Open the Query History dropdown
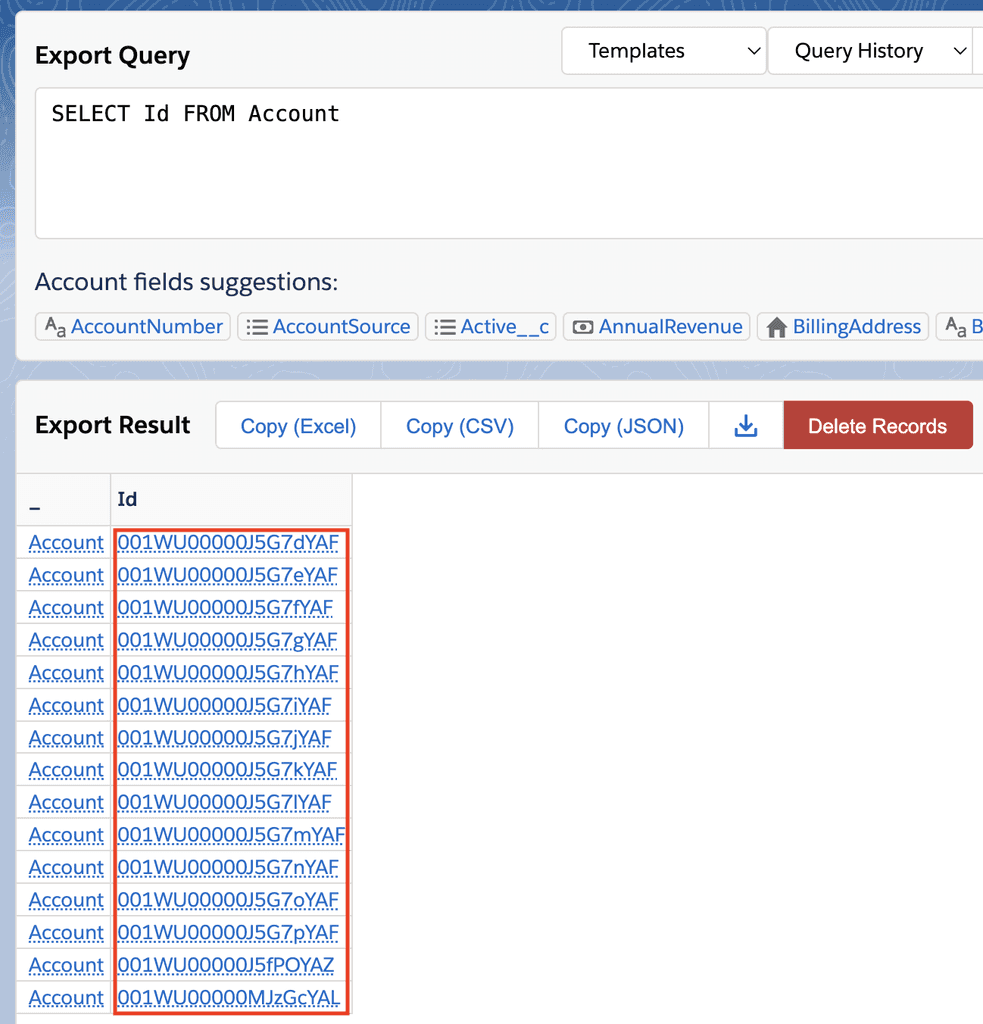This screenshot has width=983, height=1024. tap(872, 50)
